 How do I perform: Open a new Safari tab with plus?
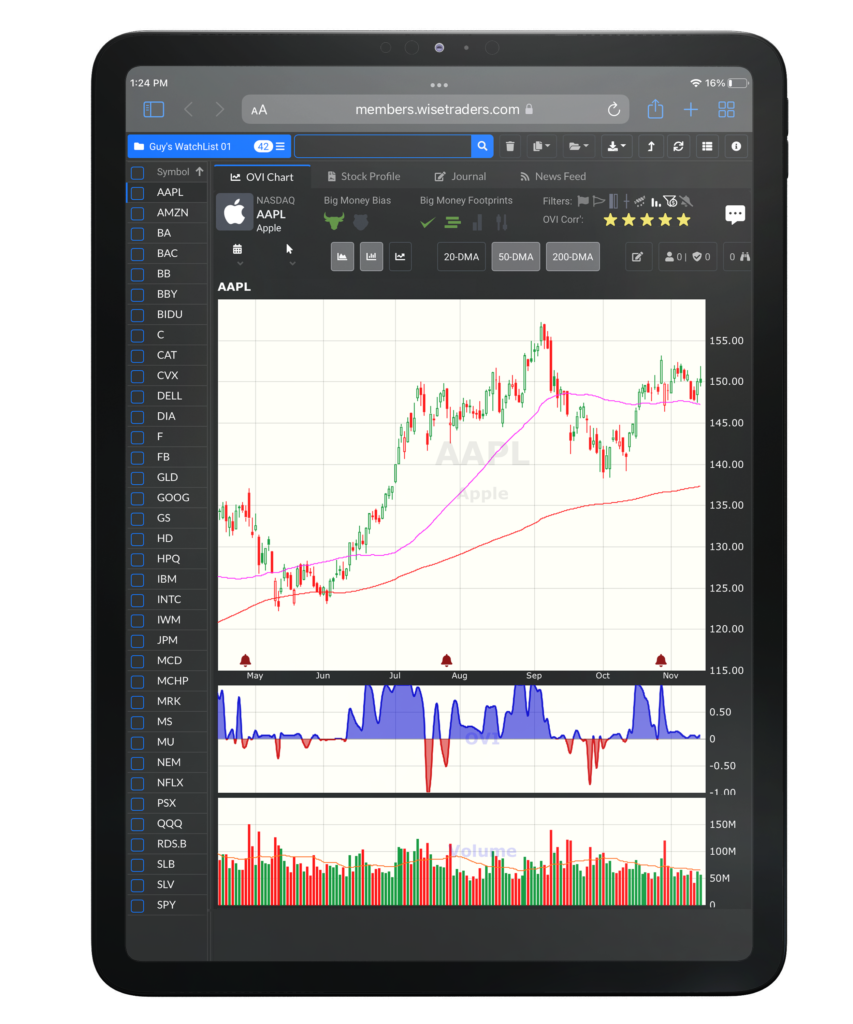[690, 110]
